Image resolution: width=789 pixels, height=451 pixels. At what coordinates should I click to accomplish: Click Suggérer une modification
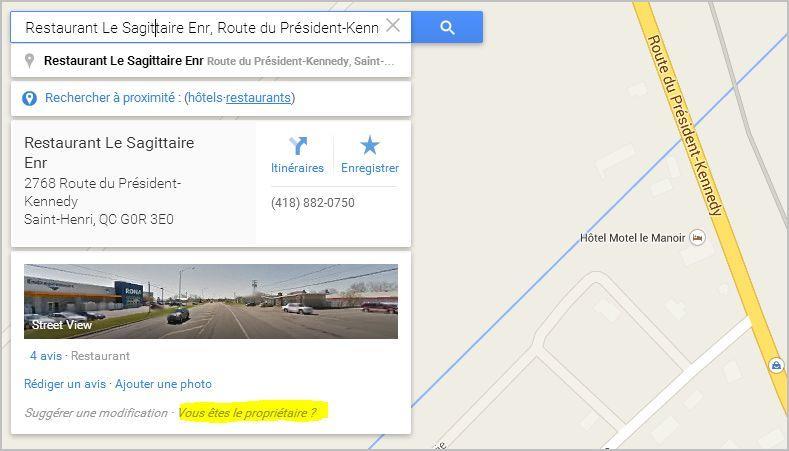click(x=96, y=413)
